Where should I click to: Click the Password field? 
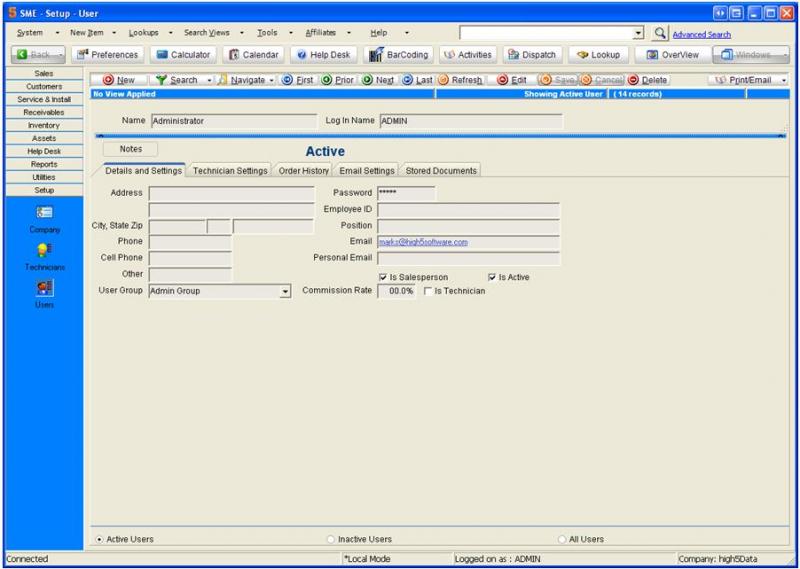click(x=406, y=193)
